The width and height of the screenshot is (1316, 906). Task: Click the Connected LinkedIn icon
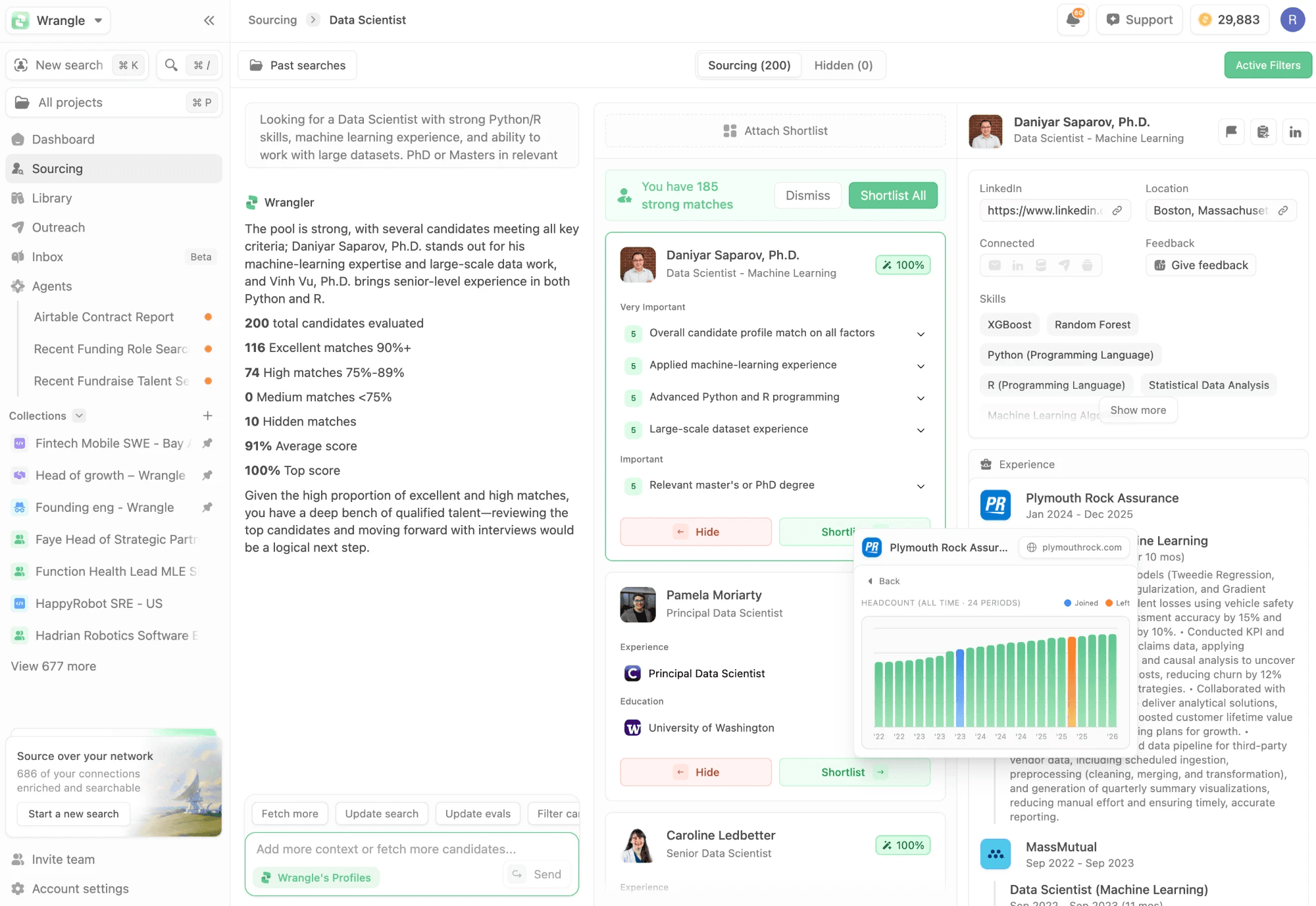(1018, 265)
